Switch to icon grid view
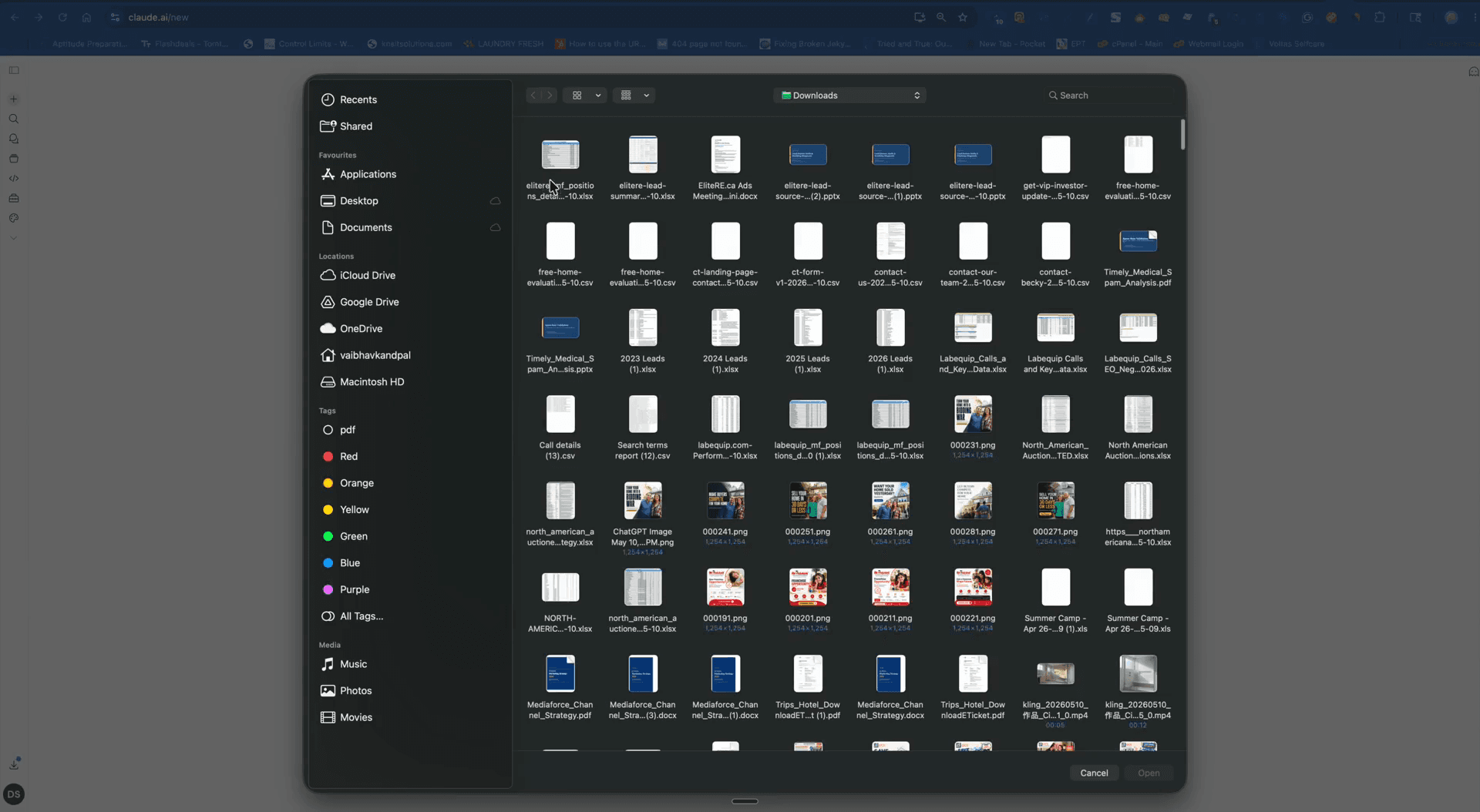This screenshot has width=1480, height=812. point(577,96)
